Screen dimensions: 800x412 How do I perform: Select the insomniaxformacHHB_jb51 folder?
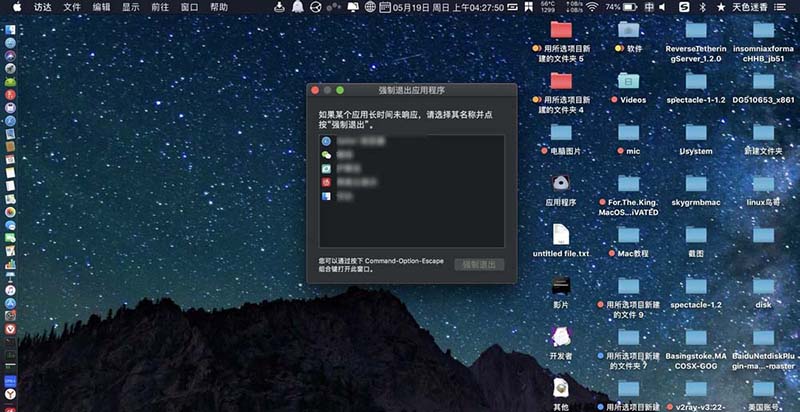763,30
